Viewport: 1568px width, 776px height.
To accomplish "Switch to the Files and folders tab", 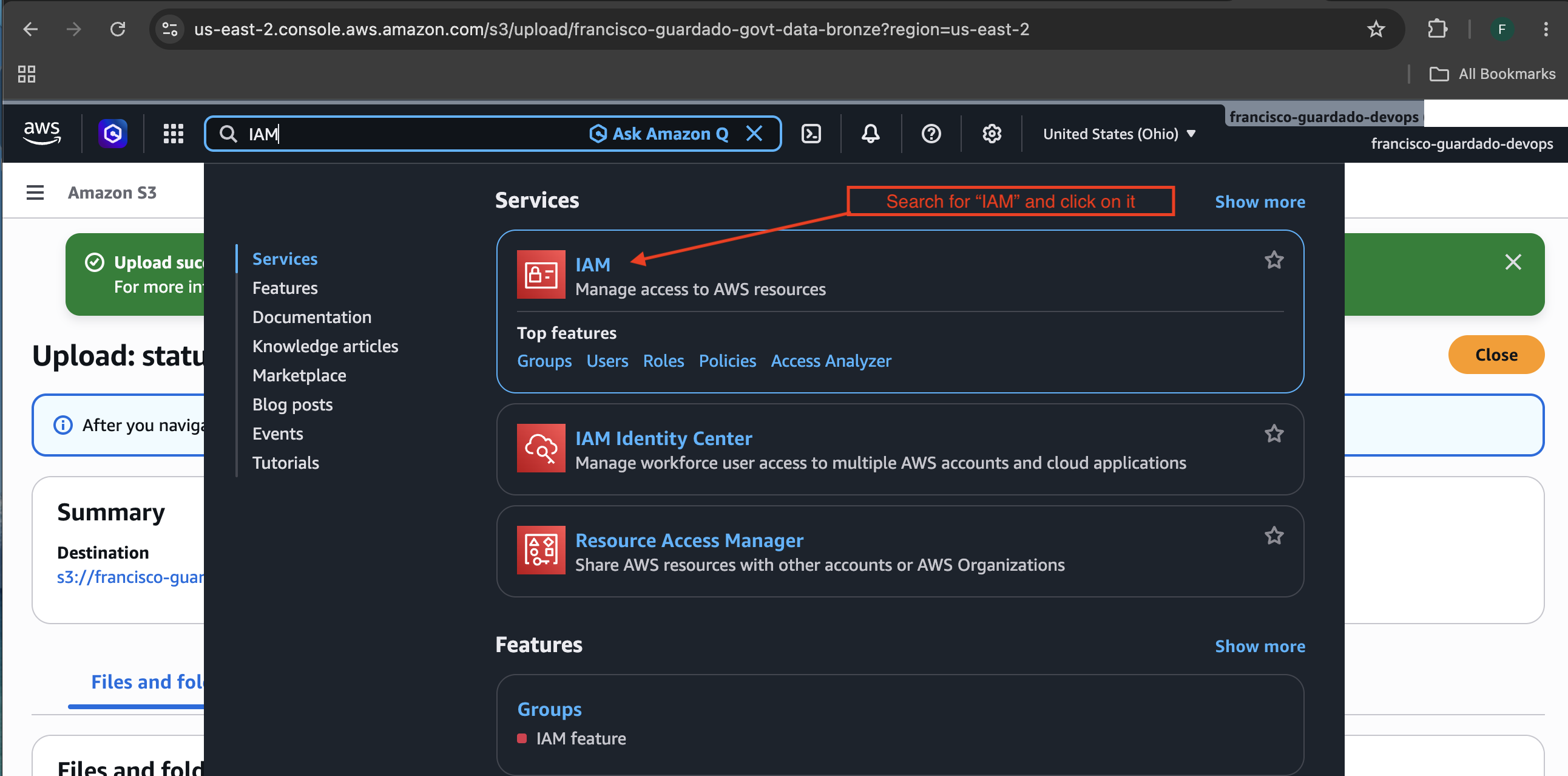I will coord(147,682).
